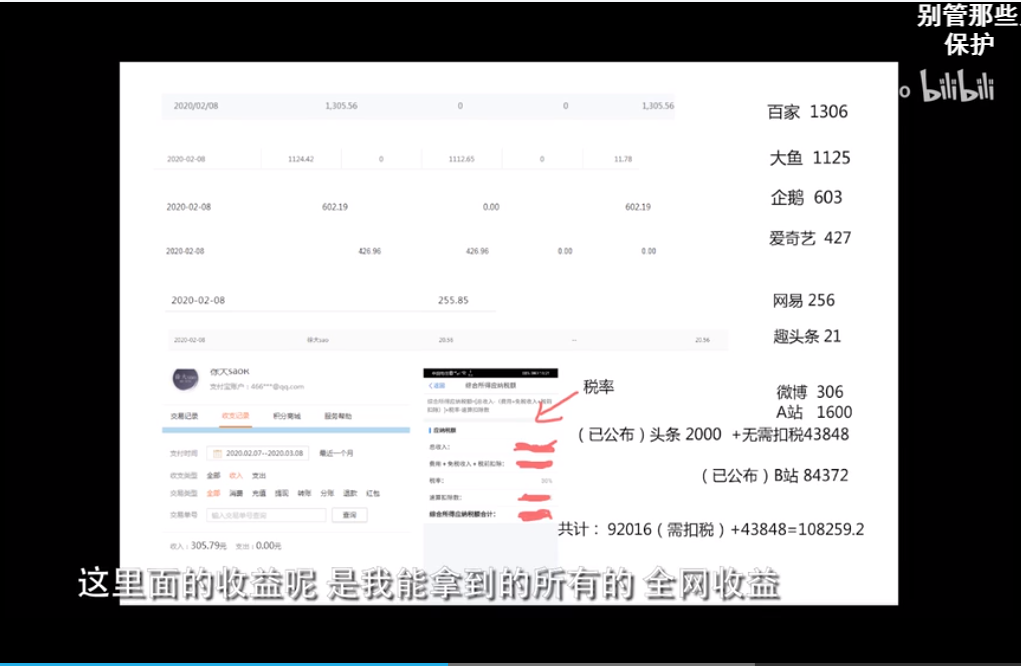Viewport: 1021px width, 667px height.
Task: Switch to the 收支记录 tab
Action: (235, 416)
